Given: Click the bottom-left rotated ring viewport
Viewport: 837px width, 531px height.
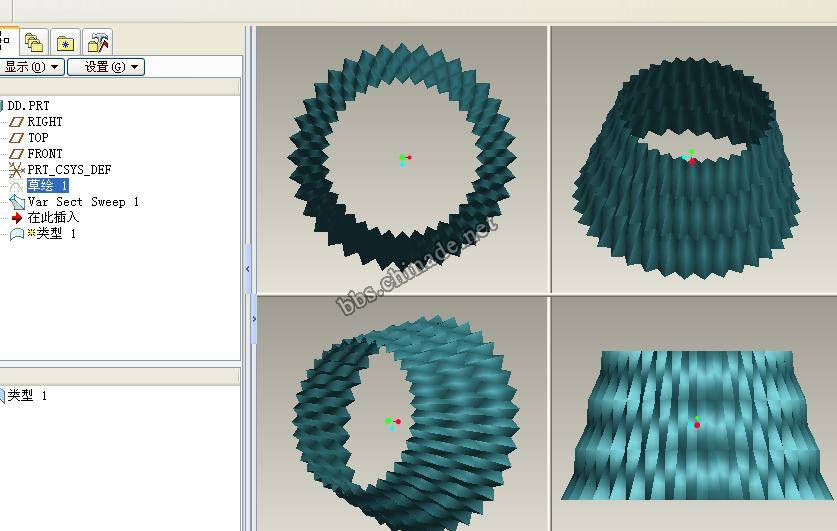Looking at the screenshot, I should (x=402, y=414).
